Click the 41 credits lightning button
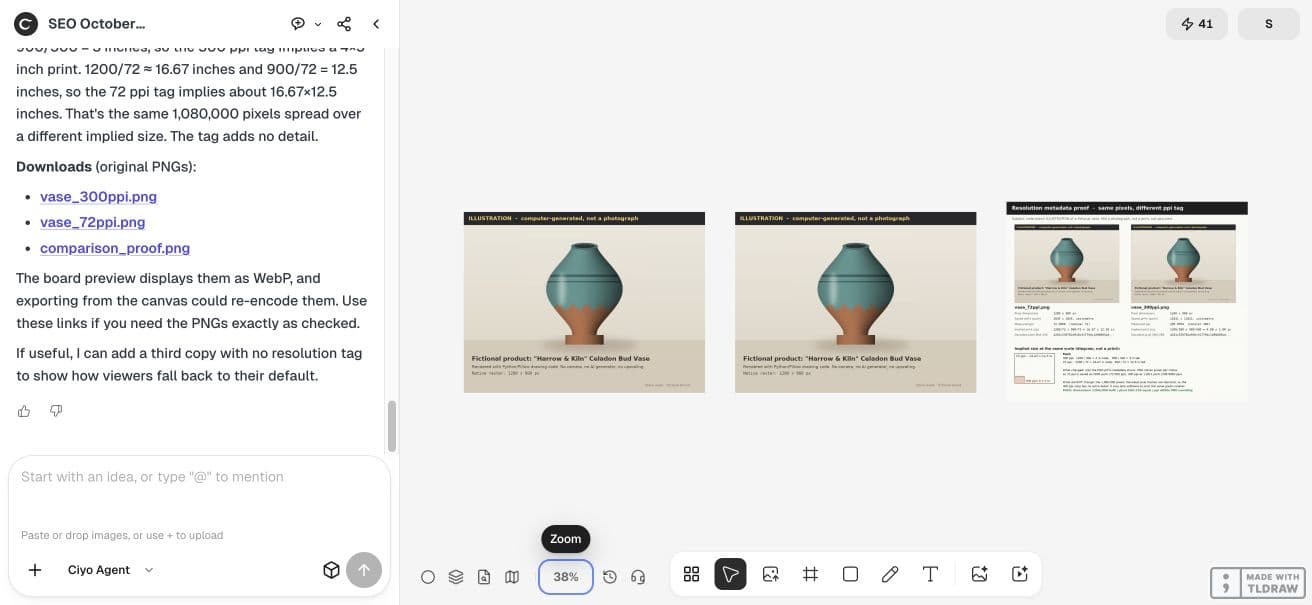The width and height of the screenshot is (1312, 605). click(1197, 24)
